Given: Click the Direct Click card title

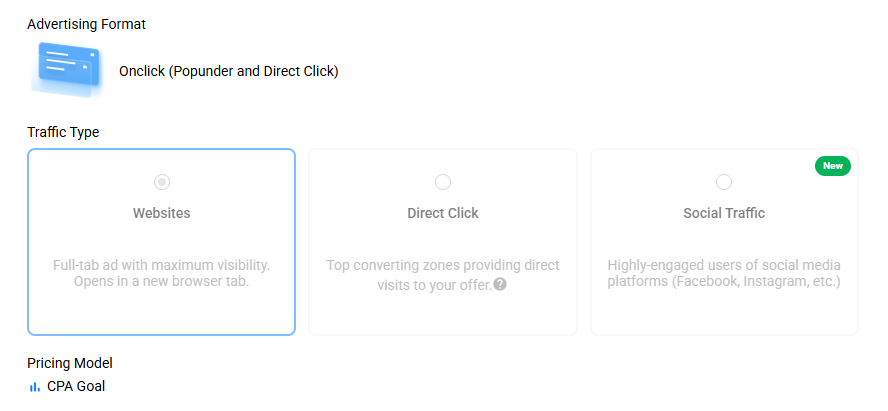Looking at the screenshot, I should point(443,213).
